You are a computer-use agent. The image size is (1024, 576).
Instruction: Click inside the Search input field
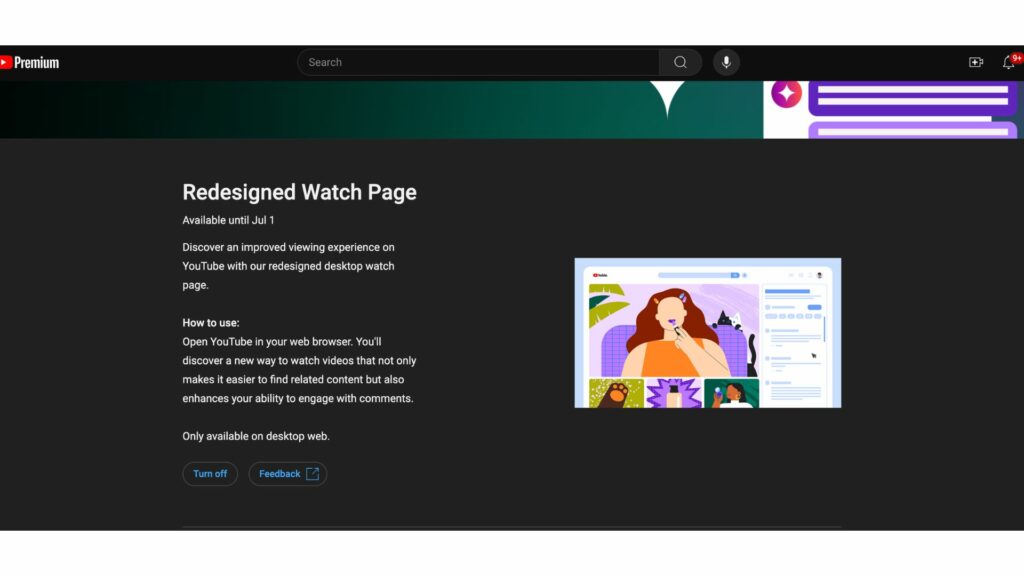click(450, 62)
